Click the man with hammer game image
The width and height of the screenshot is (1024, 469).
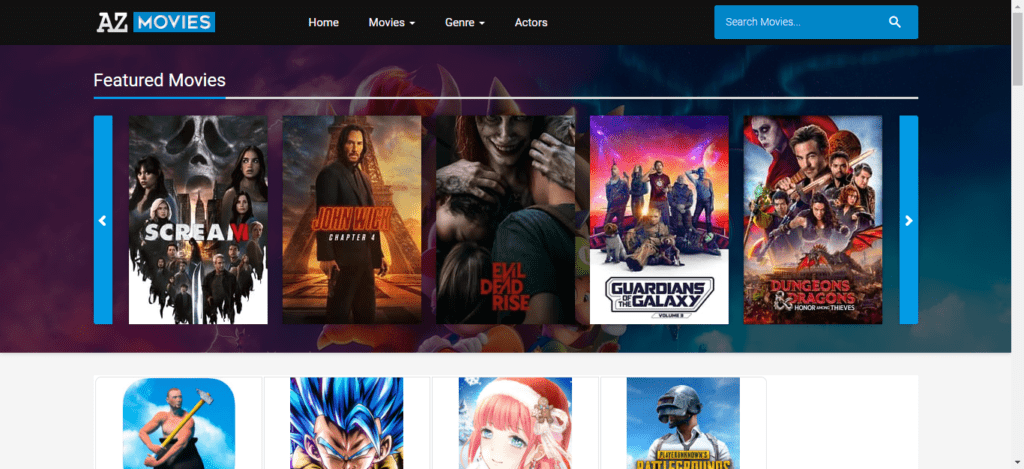point(179,423)
